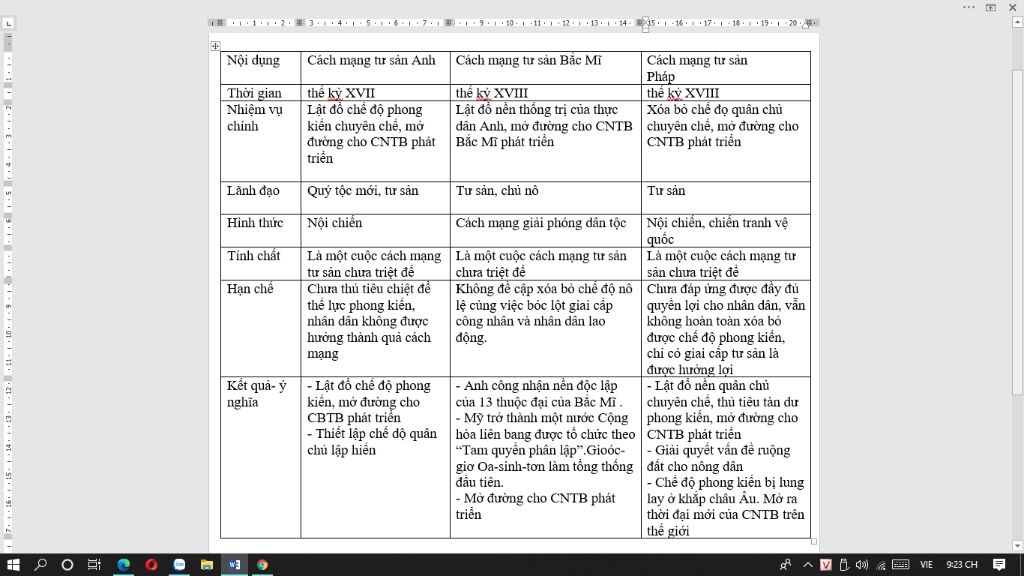Click the Word icon in taskbar
Screen dimensions: 1024x576
coord(234,565)
